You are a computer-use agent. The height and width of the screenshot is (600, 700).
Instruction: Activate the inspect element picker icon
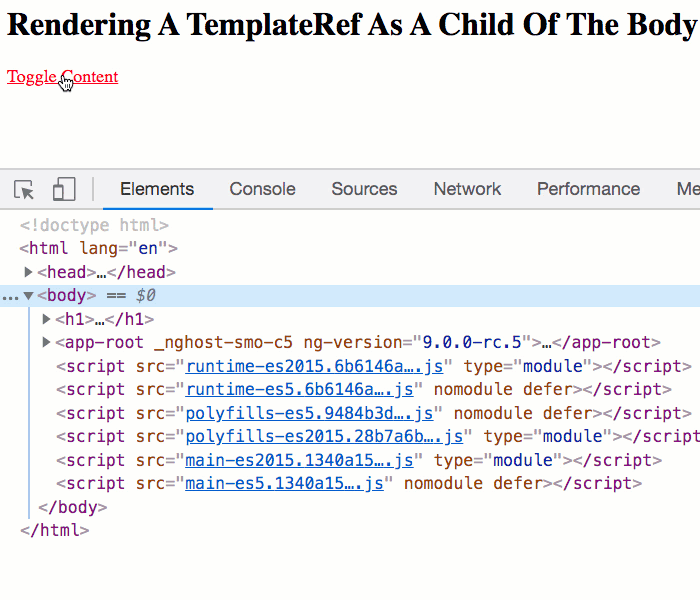(x=25, y=190)
